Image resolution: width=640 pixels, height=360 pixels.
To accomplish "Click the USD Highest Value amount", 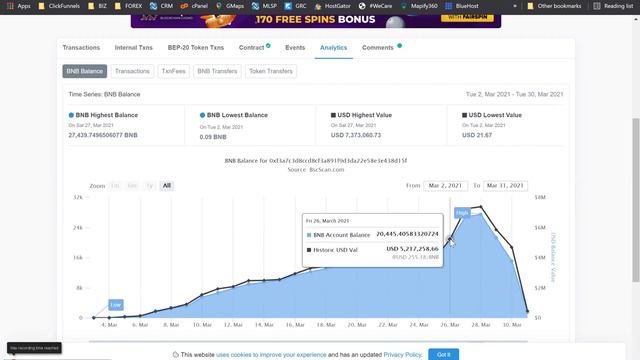I will (356, 135).
